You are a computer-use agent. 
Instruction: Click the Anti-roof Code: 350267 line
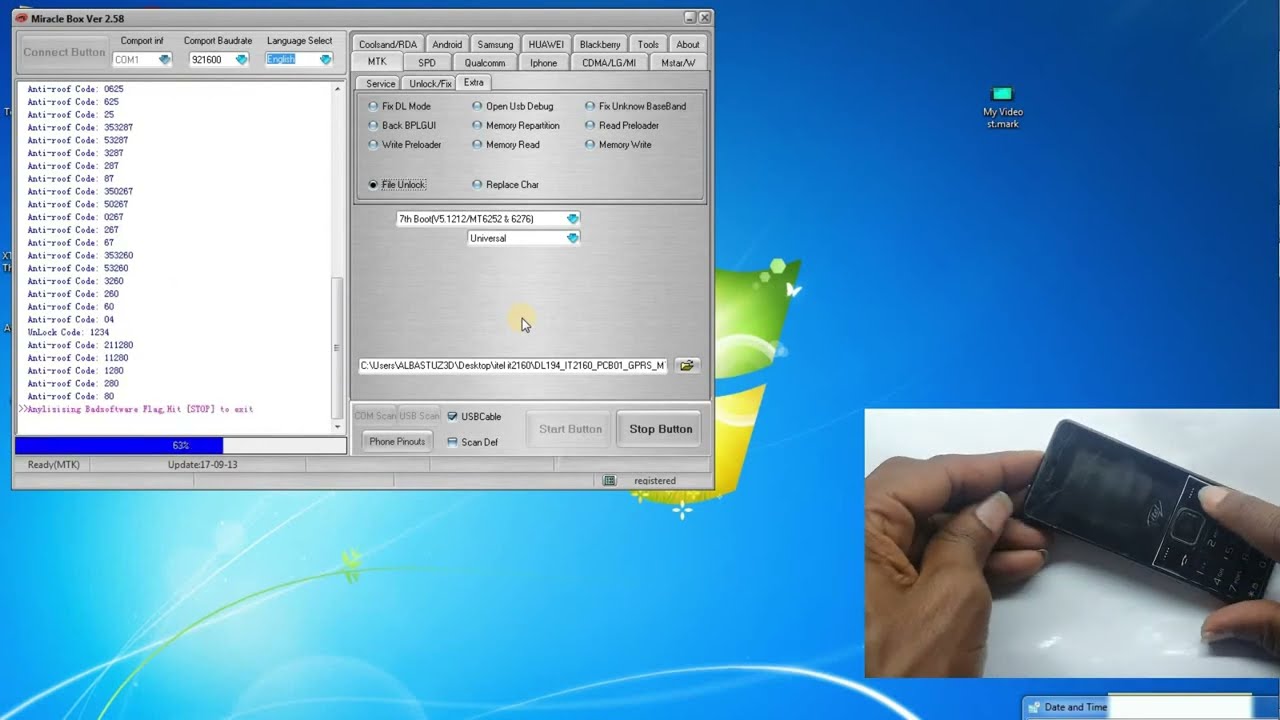(80, 191)
